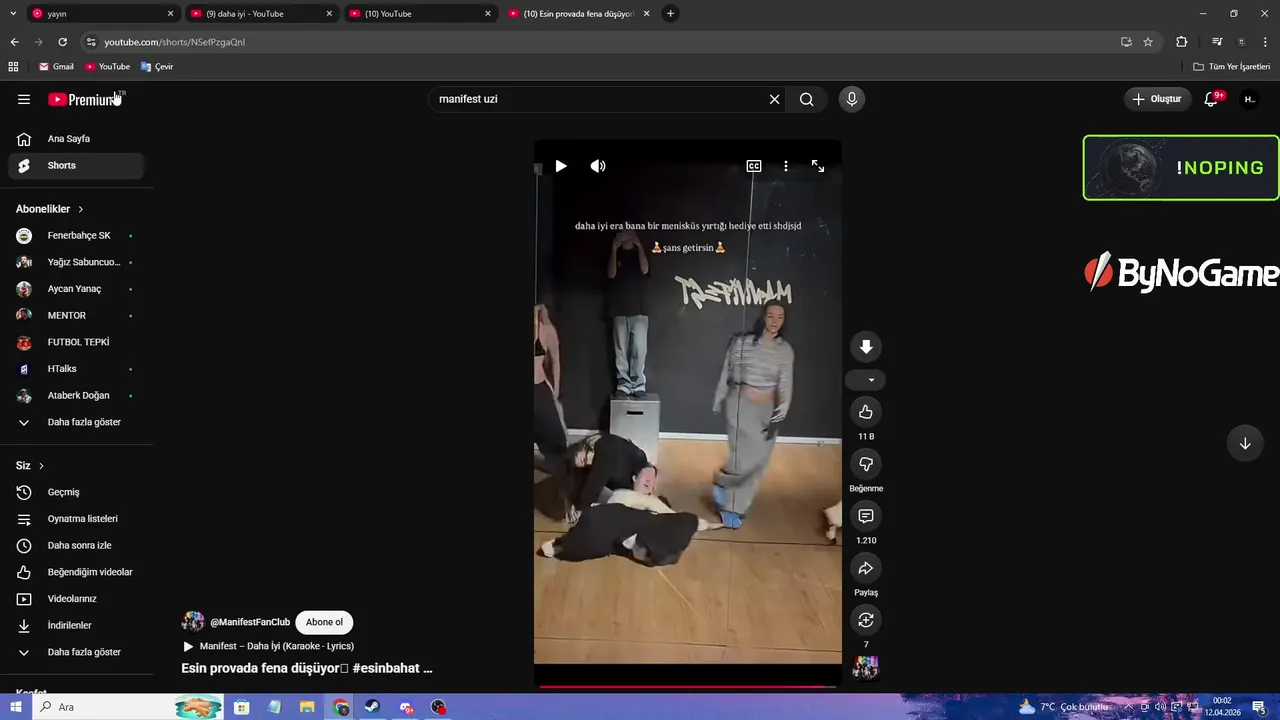Viewport: 1280px width, 720px height.
Task: Open the tab search dropdown arrow
Action: click(x=11, y=14)
